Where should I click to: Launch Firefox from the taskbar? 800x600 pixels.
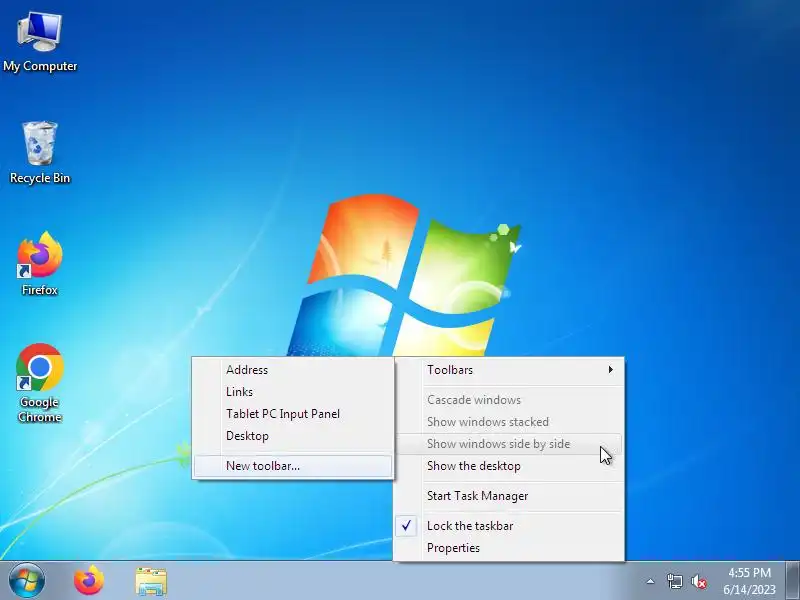89,581
